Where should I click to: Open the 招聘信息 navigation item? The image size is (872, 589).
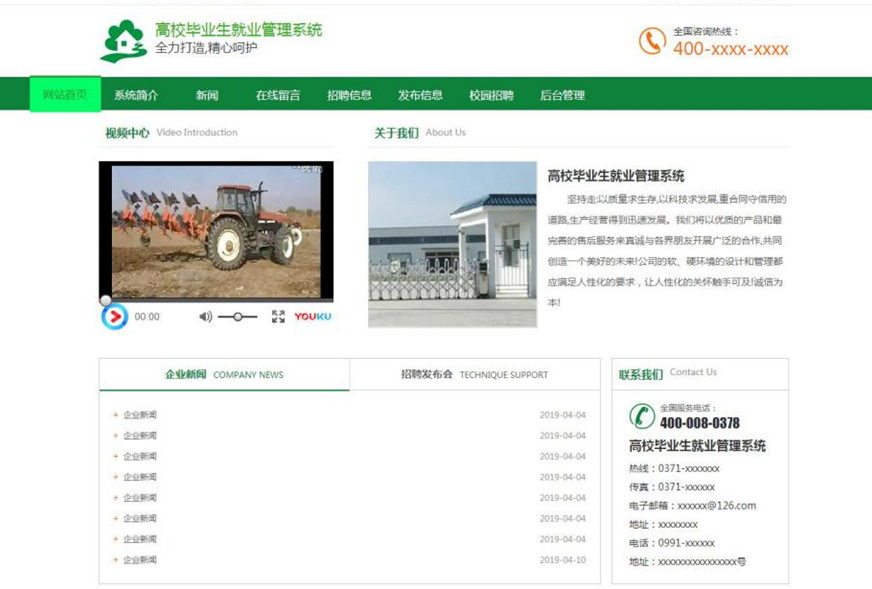click(349, 95)
